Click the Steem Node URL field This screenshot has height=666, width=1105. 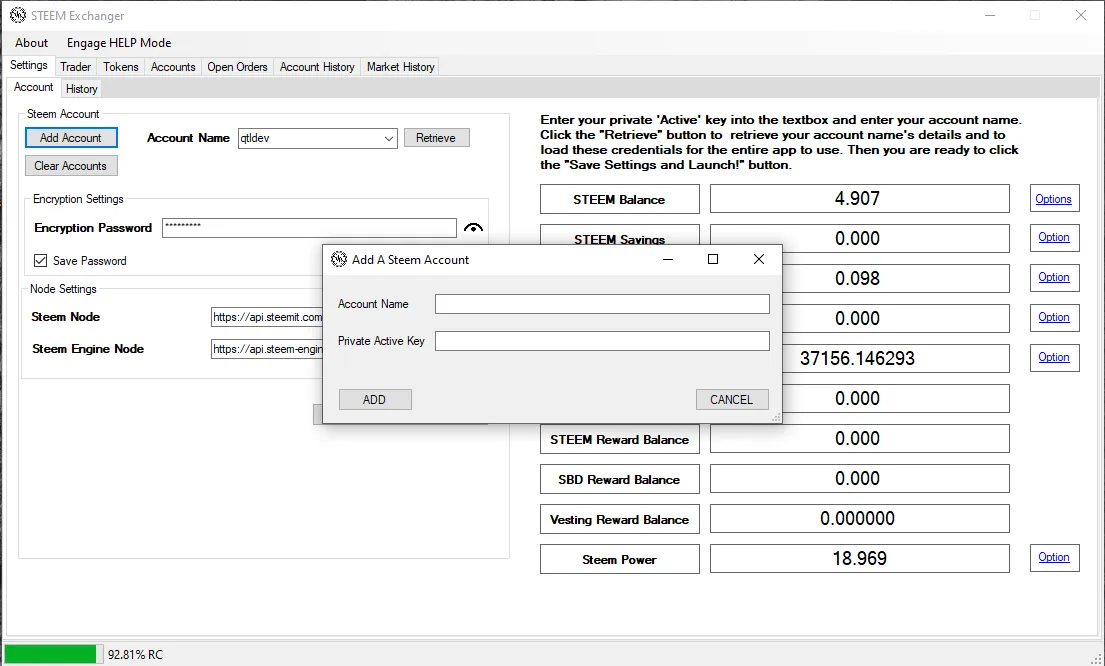(x=266, y=317)
